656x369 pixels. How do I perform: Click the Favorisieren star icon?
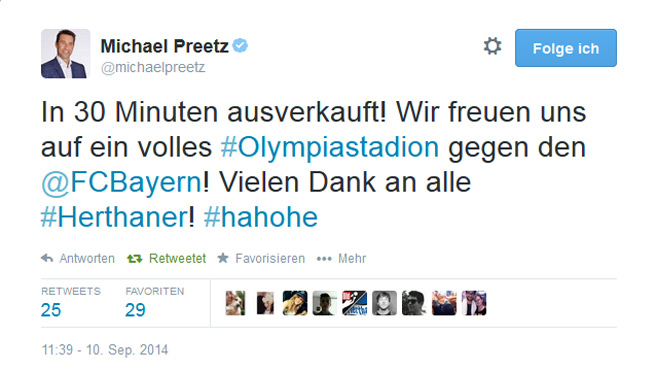click(223, 258)
